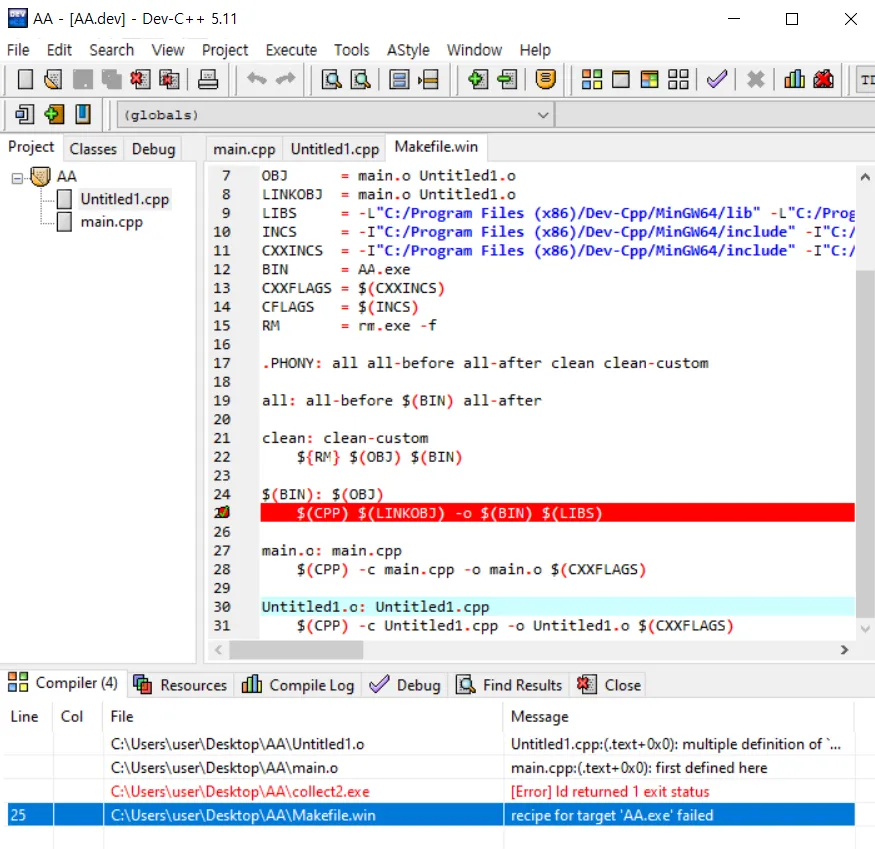Click the Close All toolbar icon
This screenshot has height=849, width=875.
click(169, 79)
